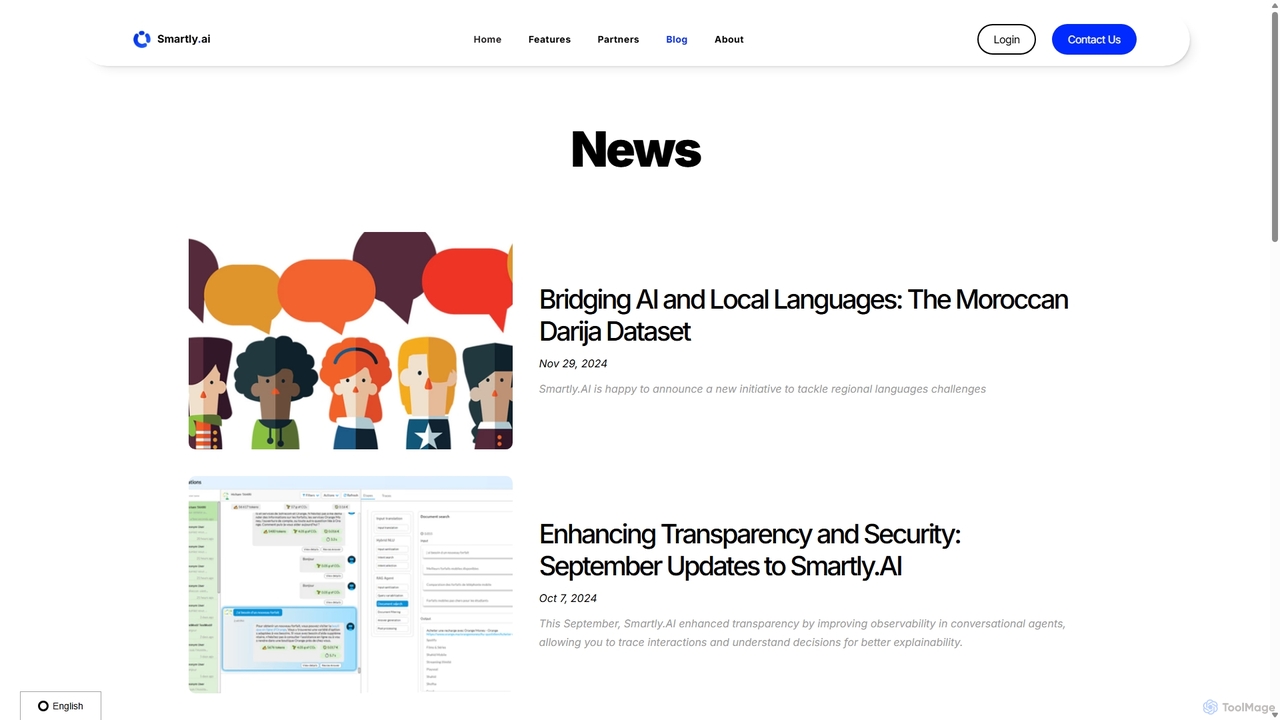This screenshot has height=720, width=1280.
Task: Open the speech bubbles article thumbnail
Action: 350,340
